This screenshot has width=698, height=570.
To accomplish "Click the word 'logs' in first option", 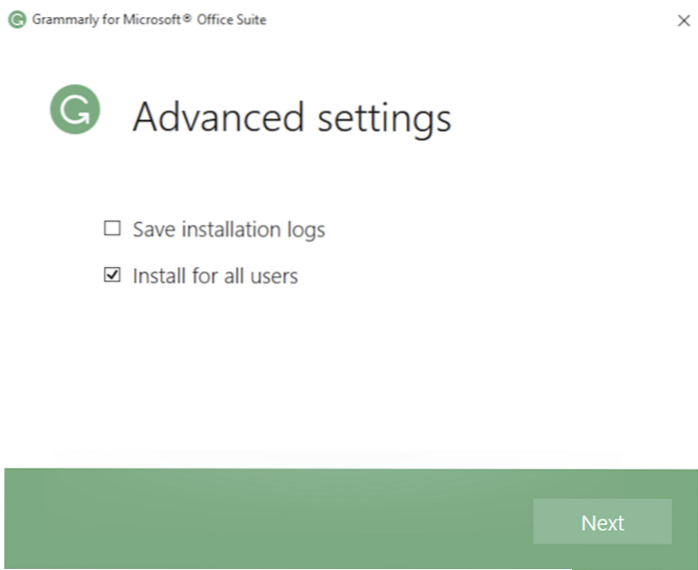I will (304, 230).
